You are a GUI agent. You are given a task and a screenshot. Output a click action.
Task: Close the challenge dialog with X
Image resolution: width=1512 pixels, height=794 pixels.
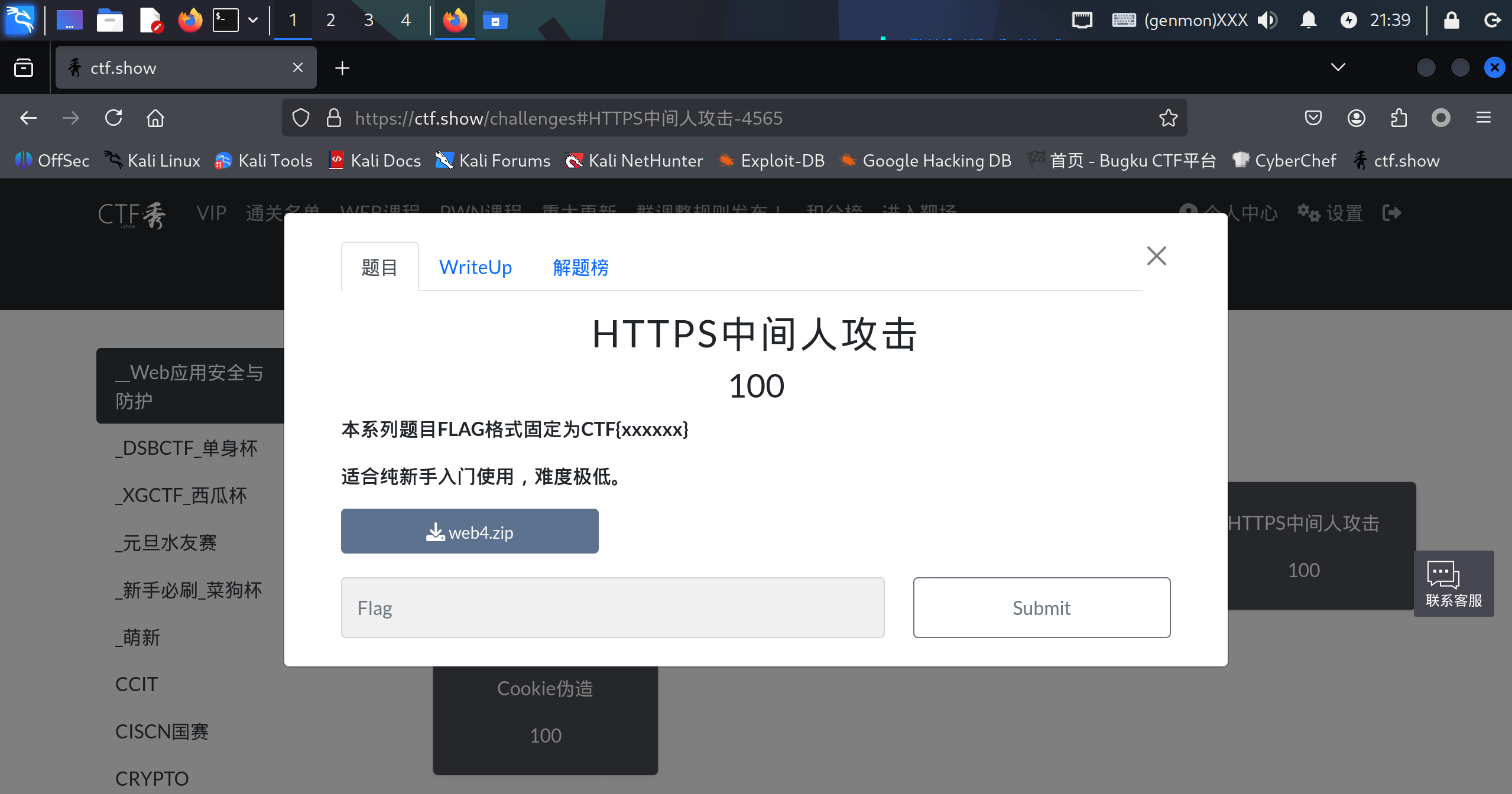pos(1156,256)
